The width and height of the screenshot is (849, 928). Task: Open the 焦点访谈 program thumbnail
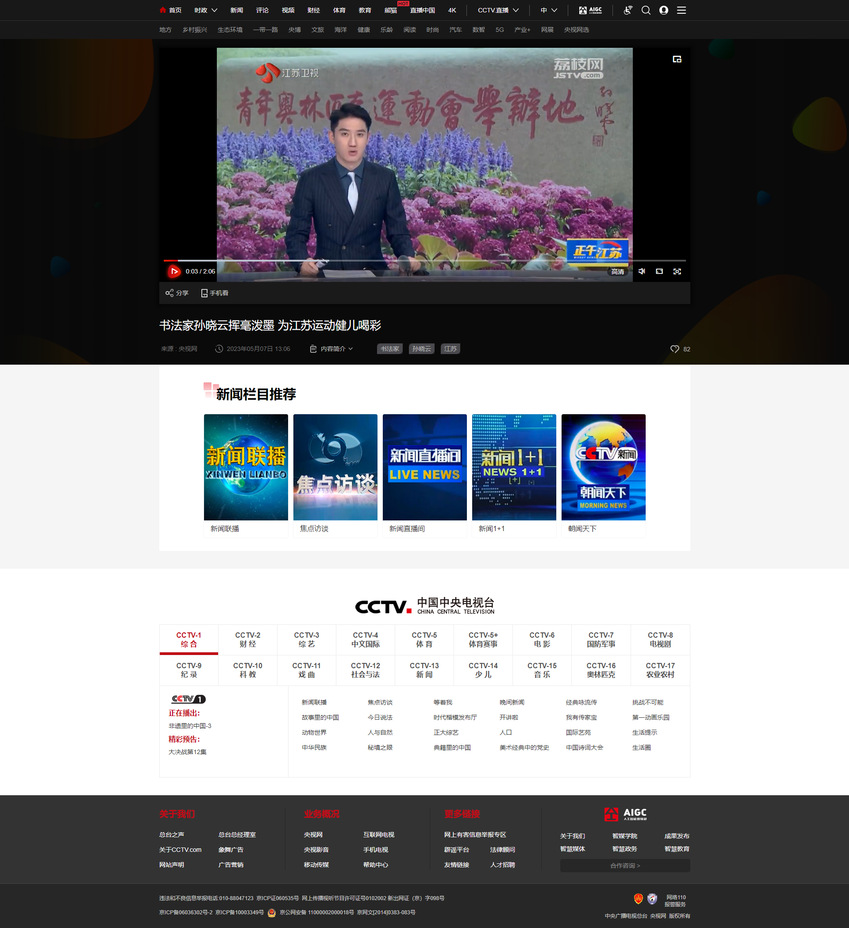(335, 467)
